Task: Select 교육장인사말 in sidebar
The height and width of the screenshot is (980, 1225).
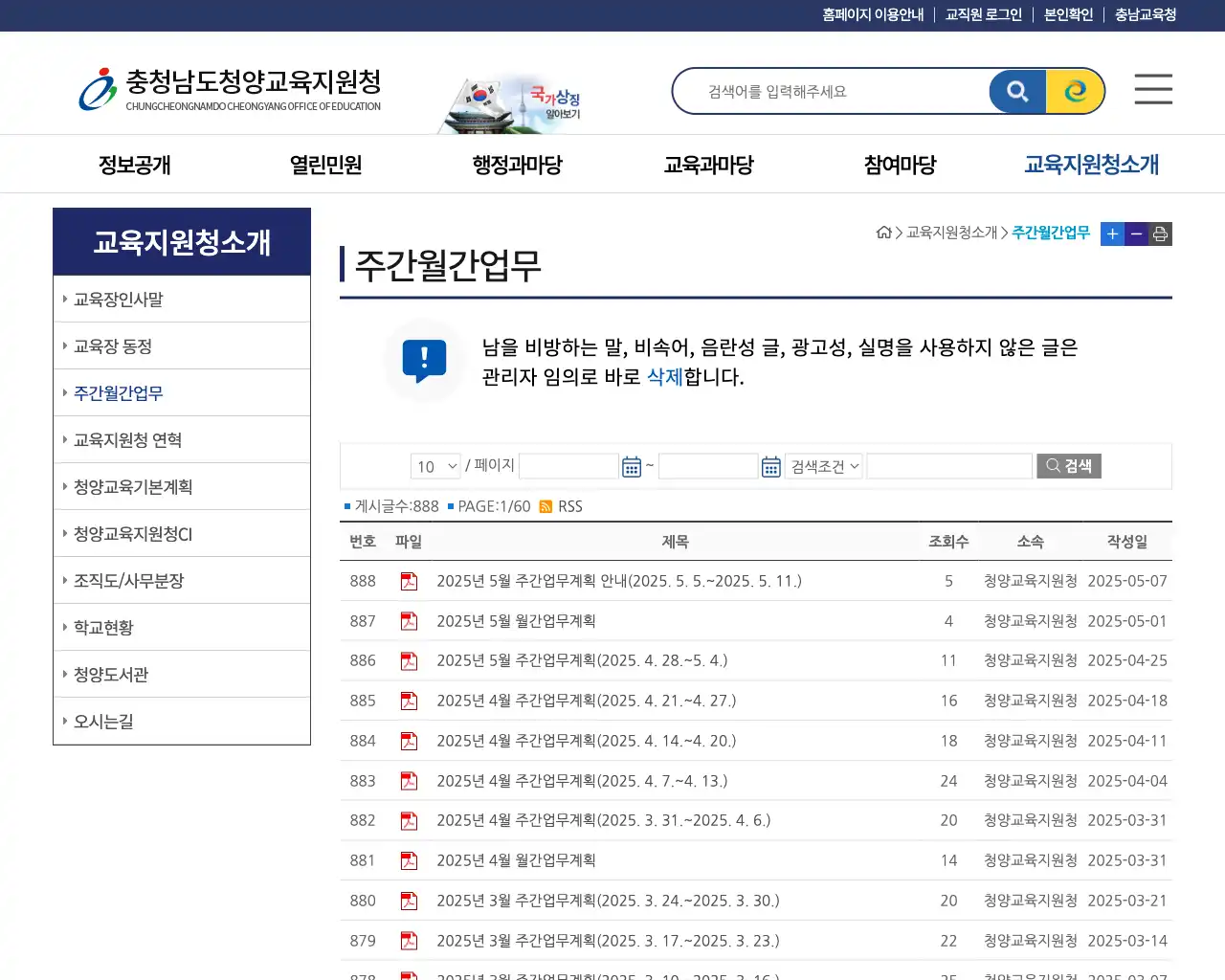Action: click(182, 300)
